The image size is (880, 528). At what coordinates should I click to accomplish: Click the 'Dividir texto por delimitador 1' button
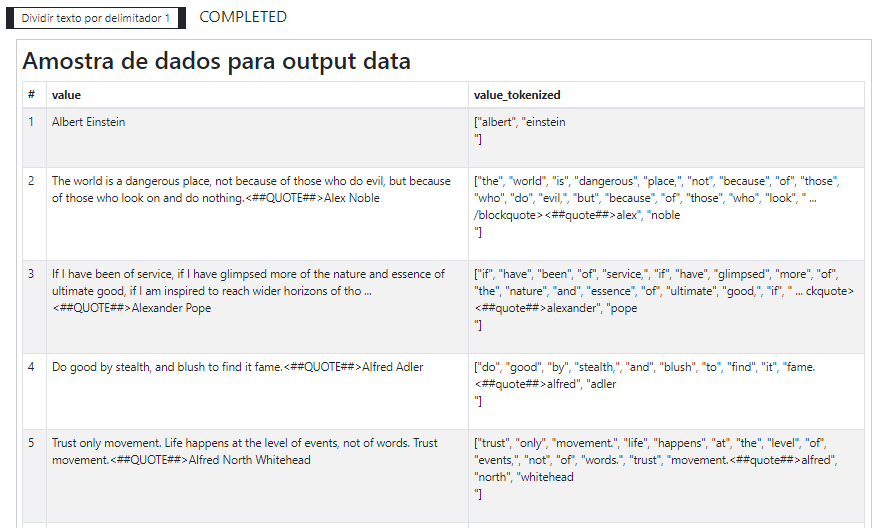[95, 18]
